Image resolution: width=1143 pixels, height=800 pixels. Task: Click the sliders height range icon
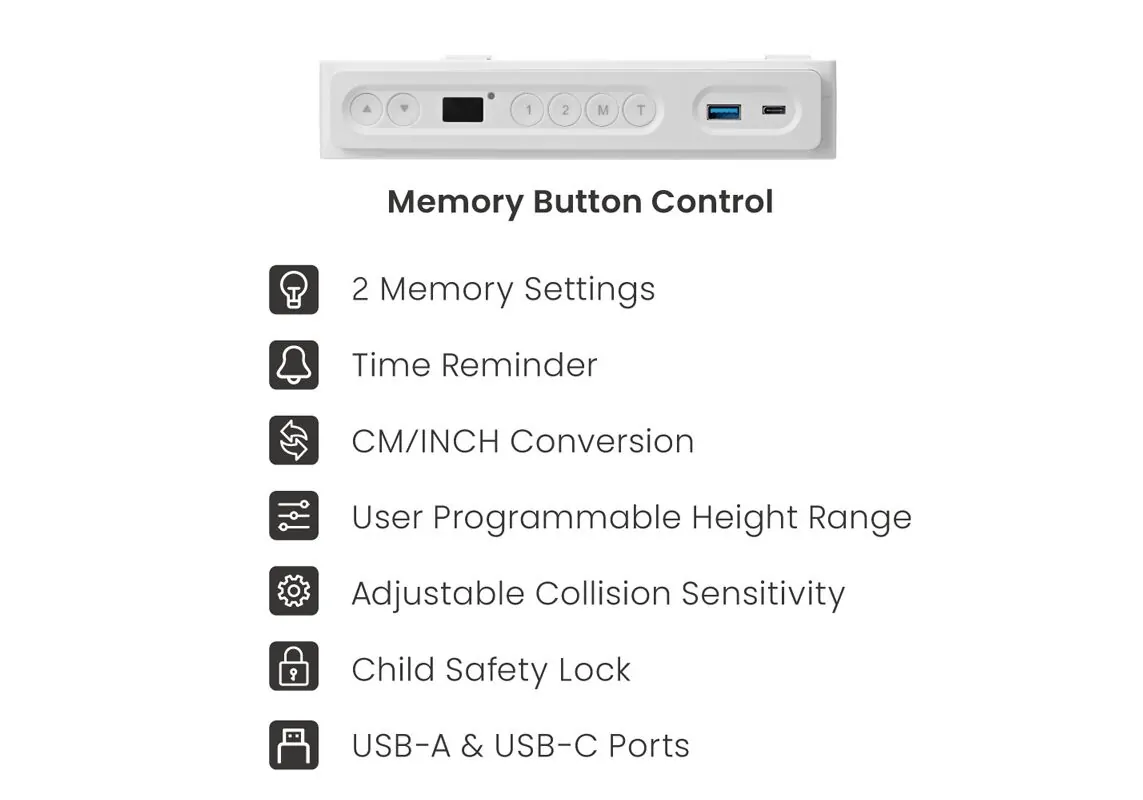pyautogui.click(x=294, y=516)
